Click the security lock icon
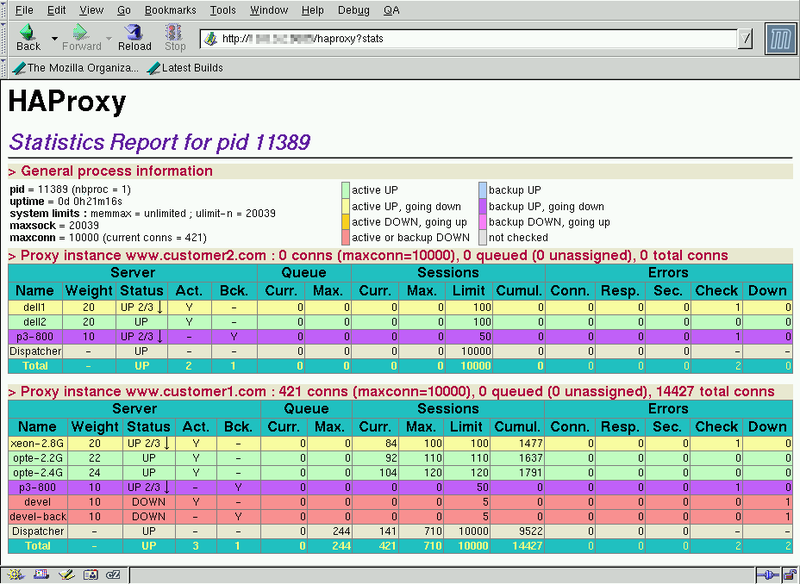The width and height of the screenshot is (800, 584). tap(789, 575)
